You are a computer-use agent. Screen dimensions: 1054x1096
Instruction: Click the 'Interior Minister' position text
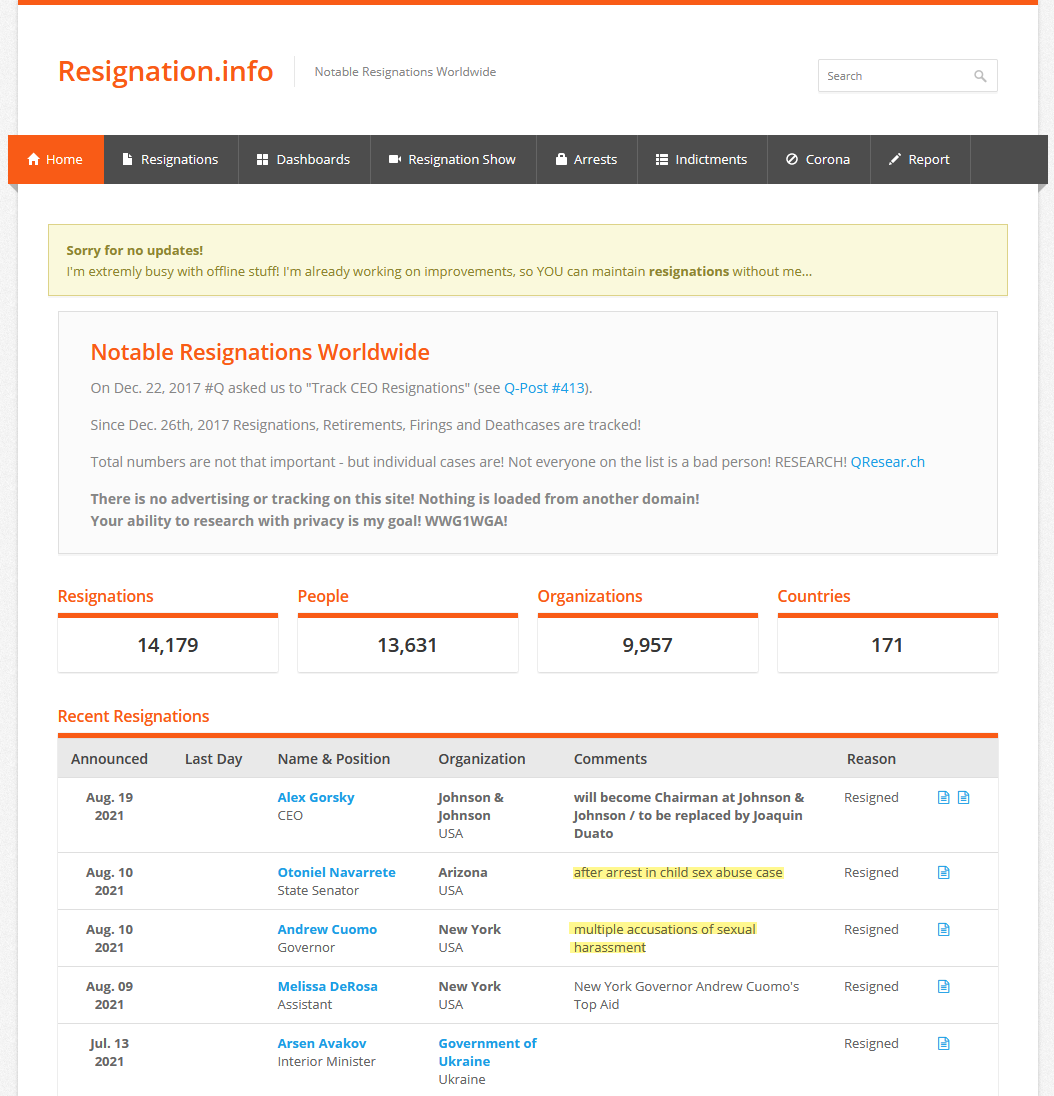pyautogui.click(x=326, y=1062)
